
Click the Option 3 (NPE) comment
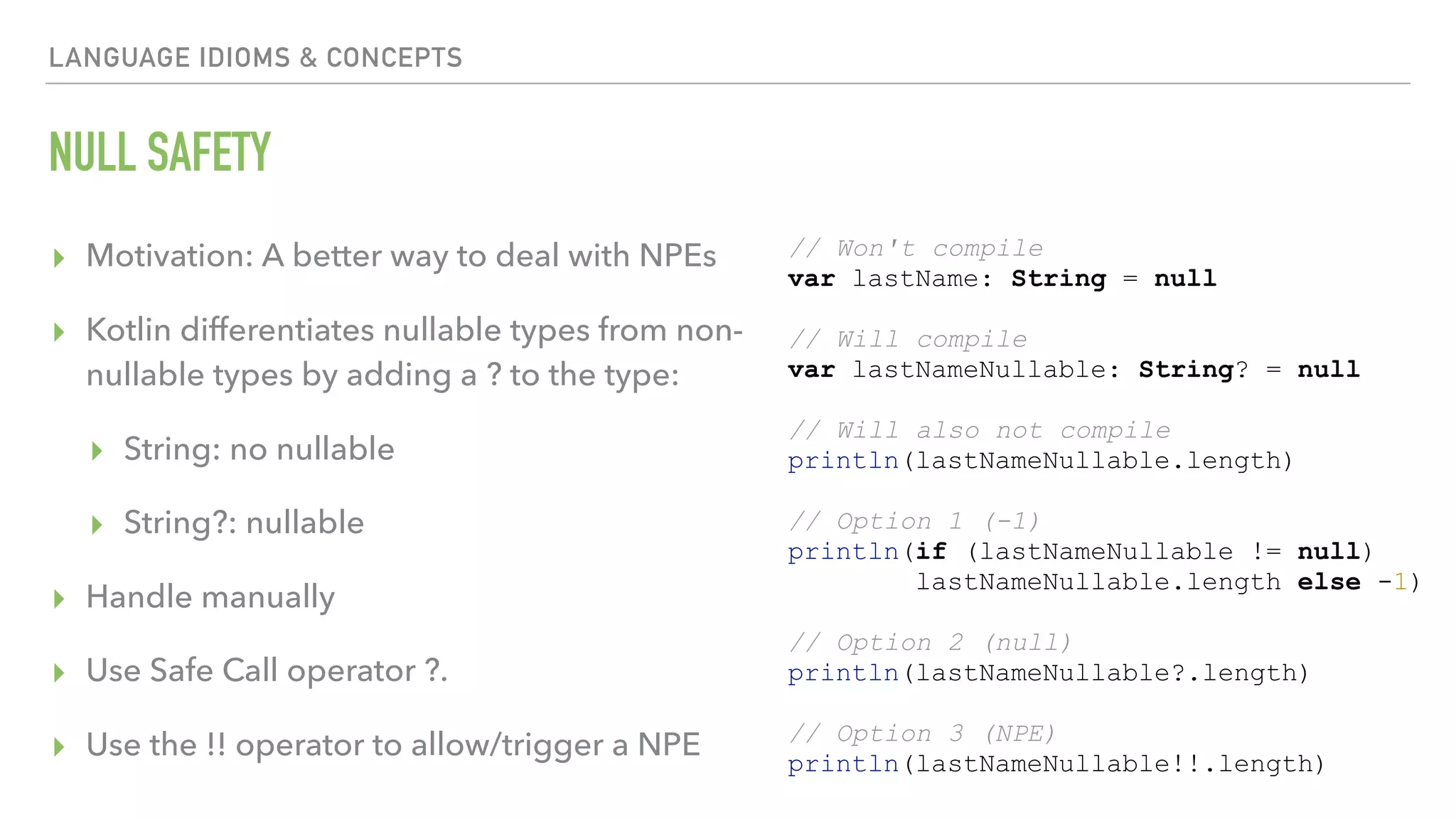tap(922, 734)
